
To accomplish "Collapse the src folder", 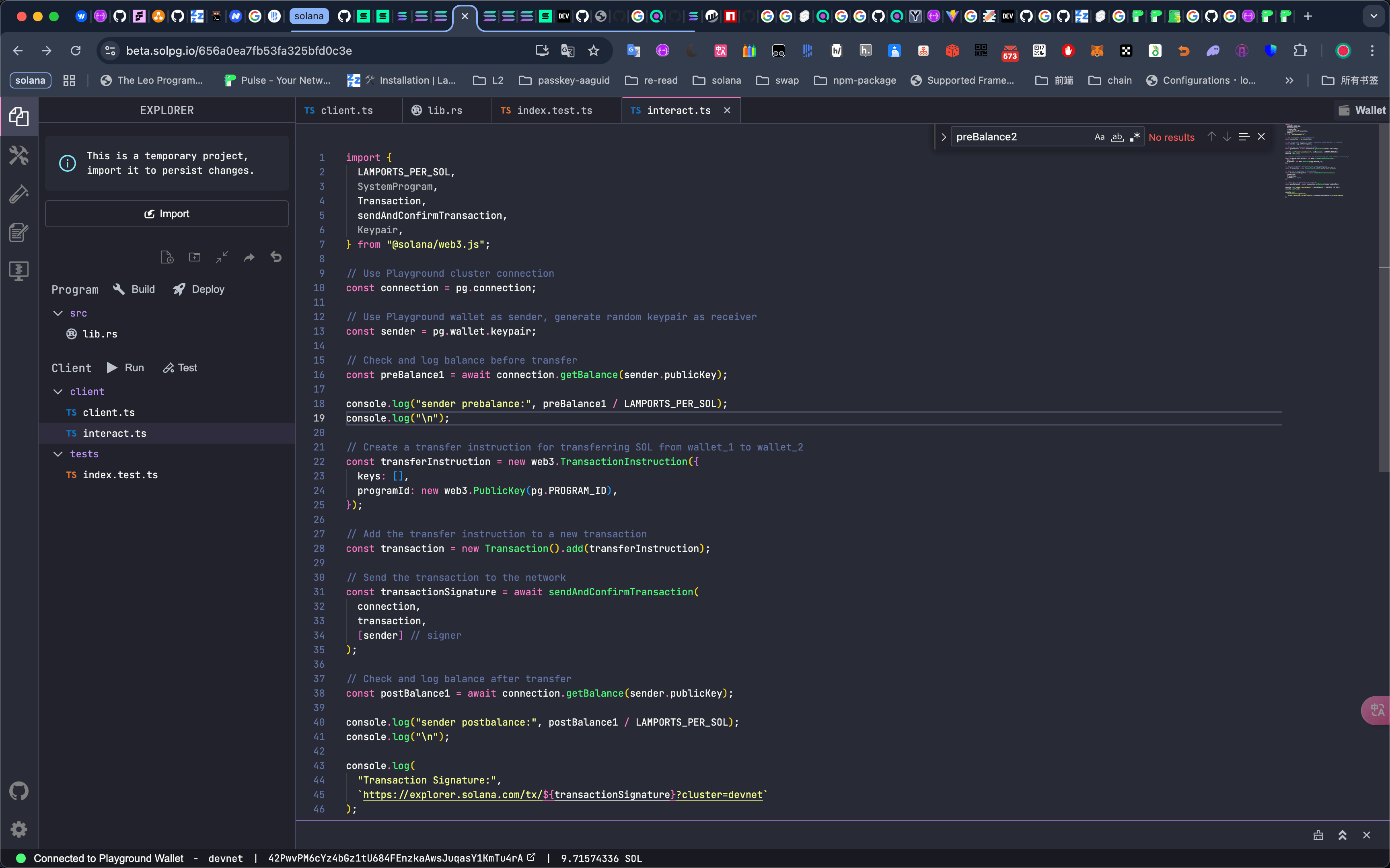I will [x=58, y=313].
